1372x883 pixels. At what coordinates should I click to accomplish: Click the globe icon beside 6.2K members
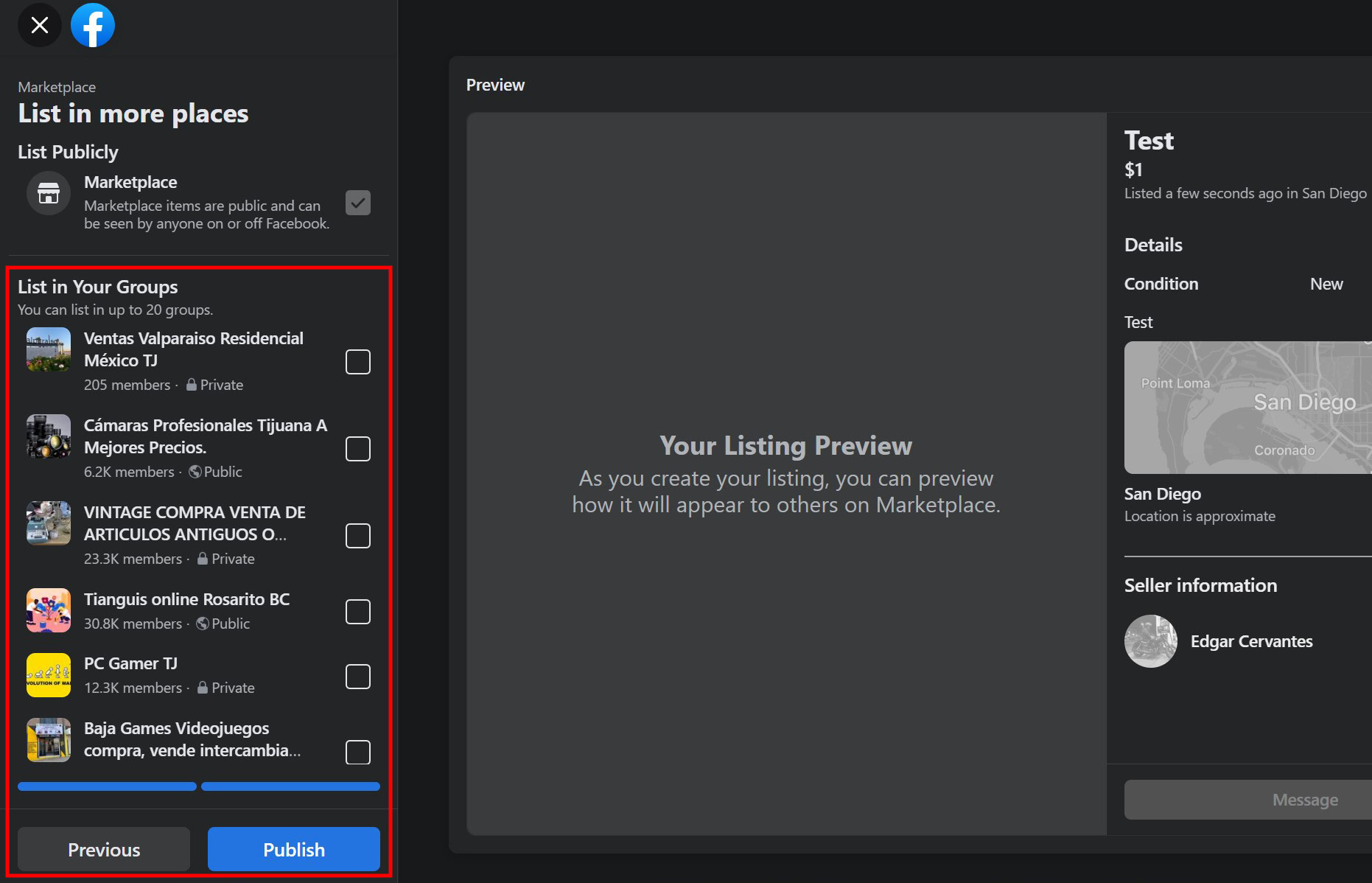click(x=195, y=471)
